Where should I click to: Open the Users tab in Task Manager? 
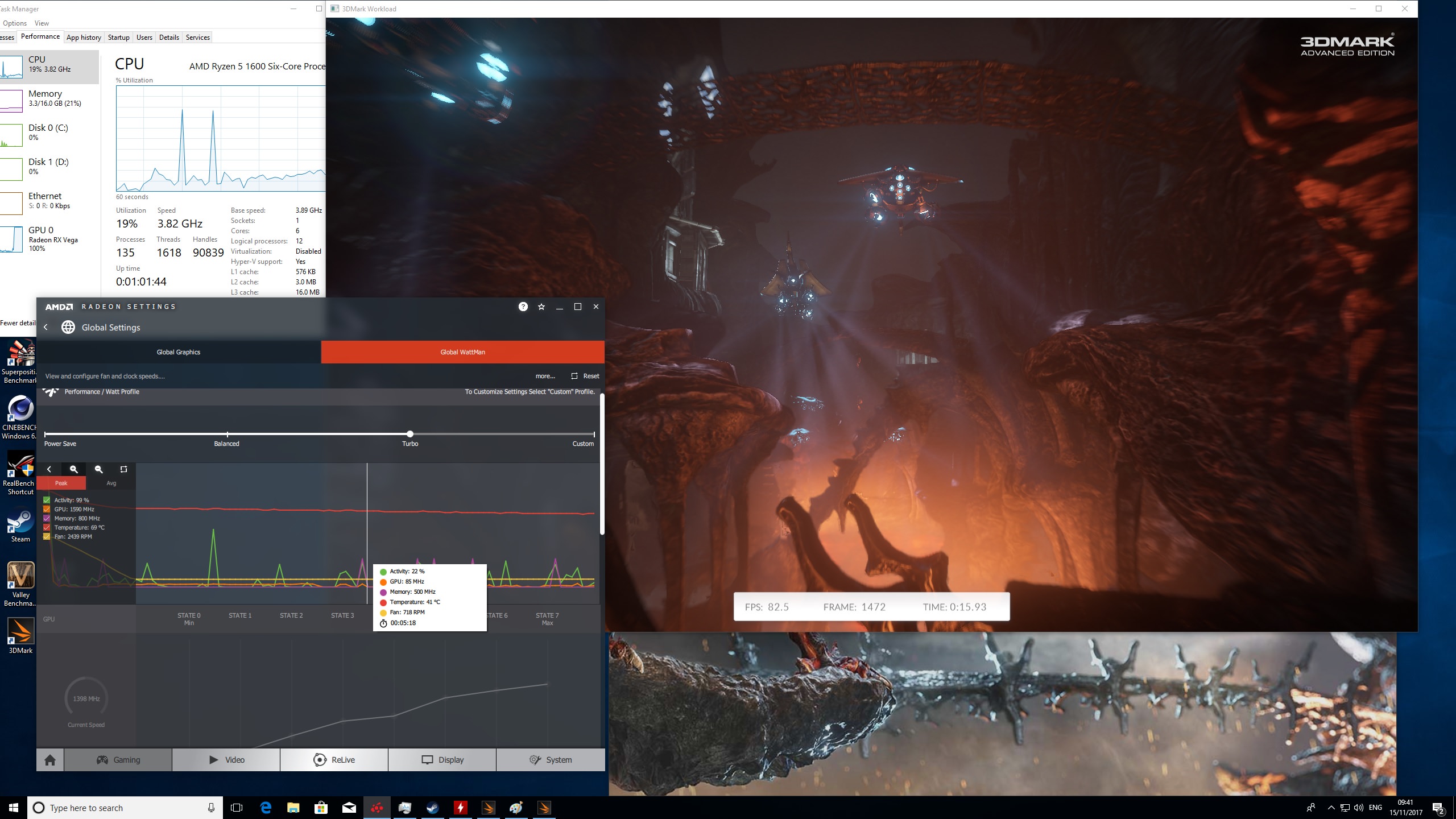(144, 38)
